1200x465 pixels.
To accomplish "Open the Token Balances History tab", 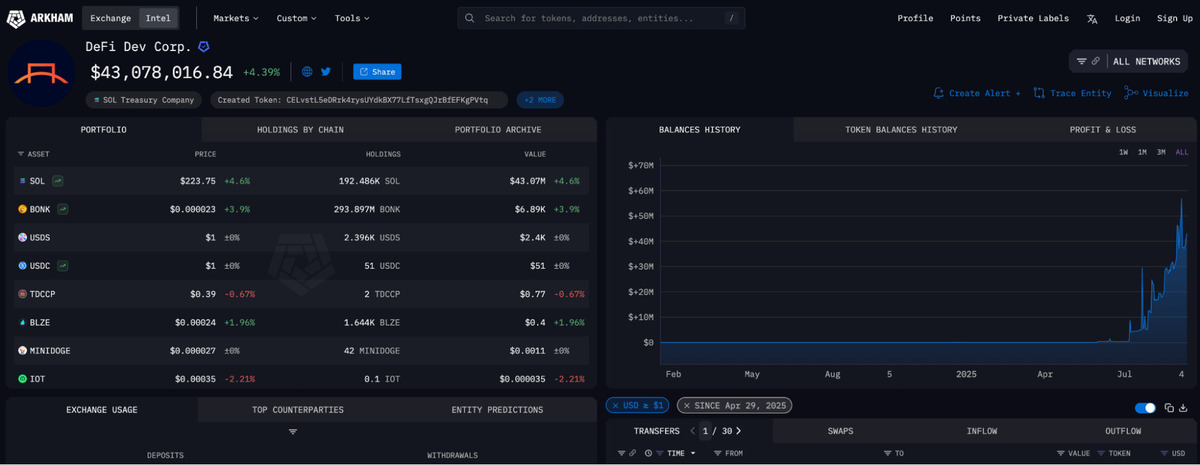I will coord(901,129).
